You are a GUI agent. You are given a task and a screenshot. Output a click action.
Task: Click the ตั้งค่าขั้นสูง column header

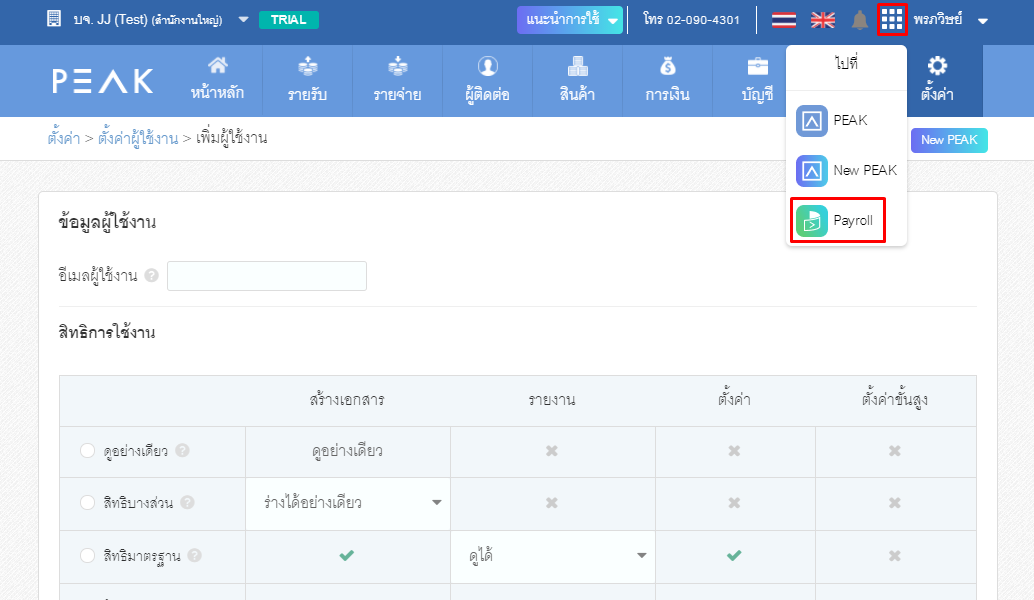click(895, 400)
